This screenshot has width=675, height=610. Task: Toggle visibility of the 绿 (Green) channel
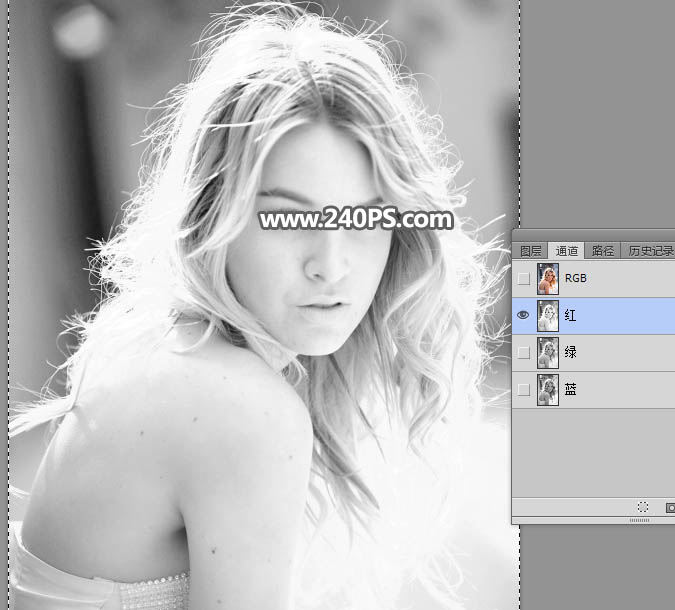pos(523,353)
